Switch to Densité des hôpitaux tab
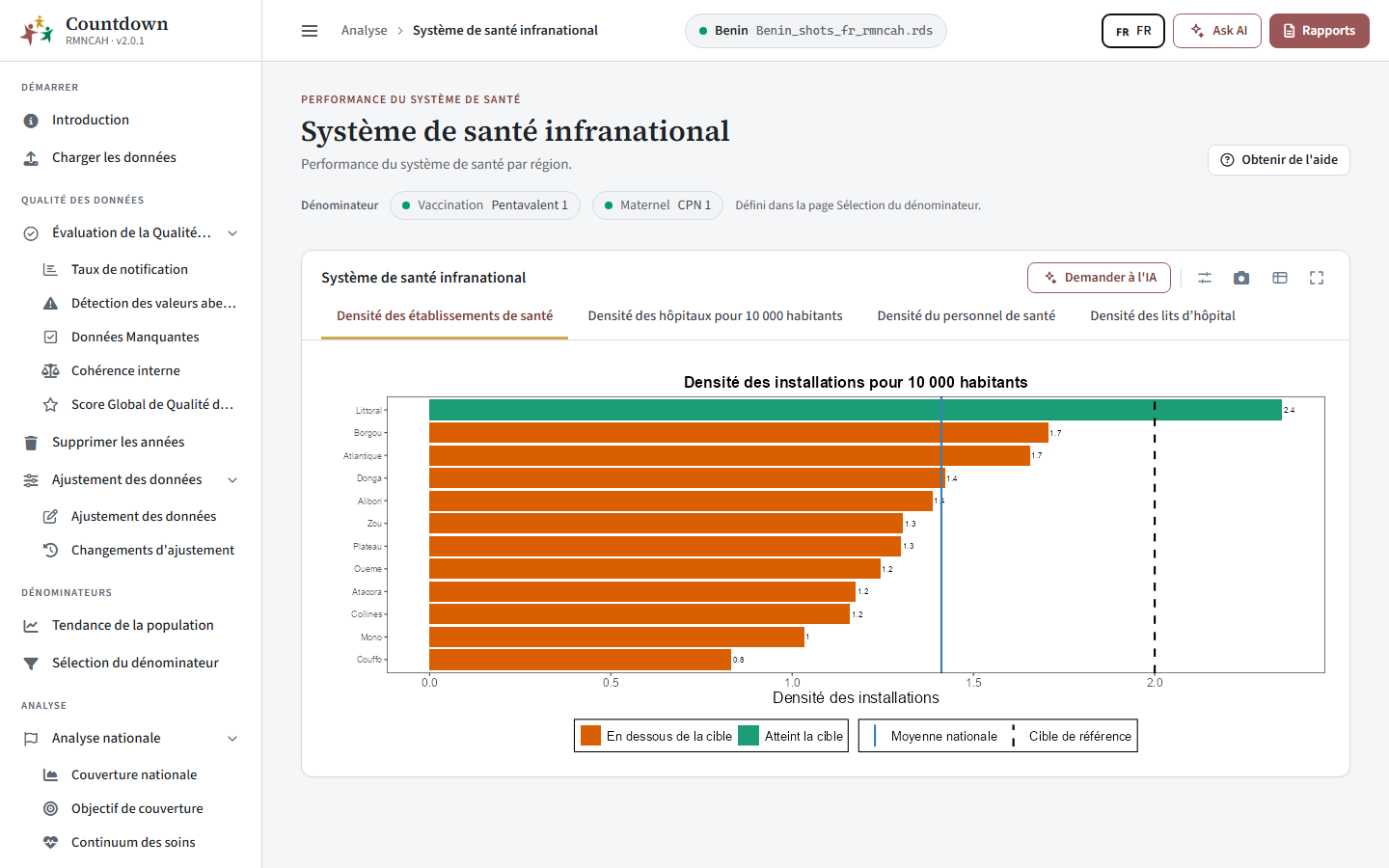1389x868 pixels. [x=715, y=316]
